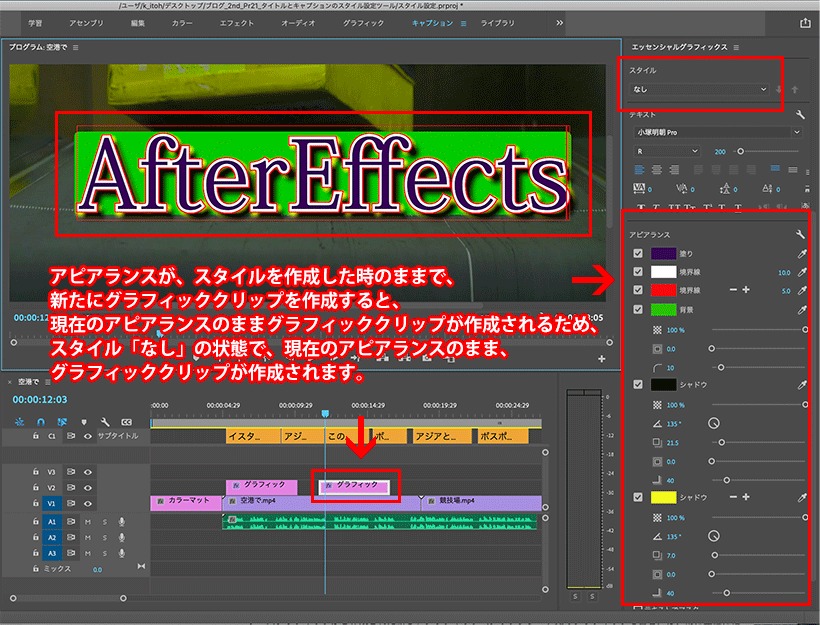Click the font size value 200
The width and height of the screenshot is (820, 625).
pos(720,152)
